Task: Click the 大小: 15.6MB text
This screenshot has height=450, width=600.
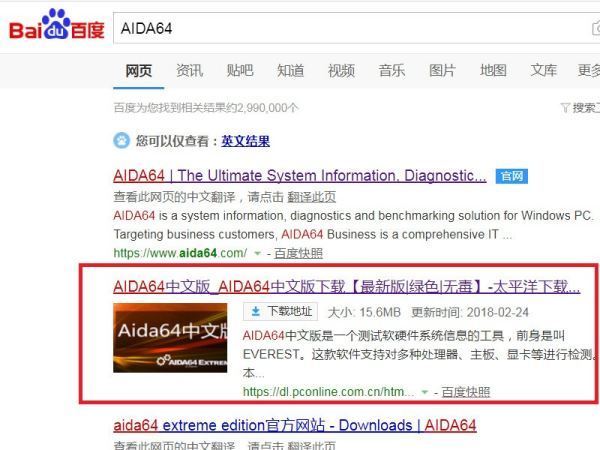Action: [364, 312]
